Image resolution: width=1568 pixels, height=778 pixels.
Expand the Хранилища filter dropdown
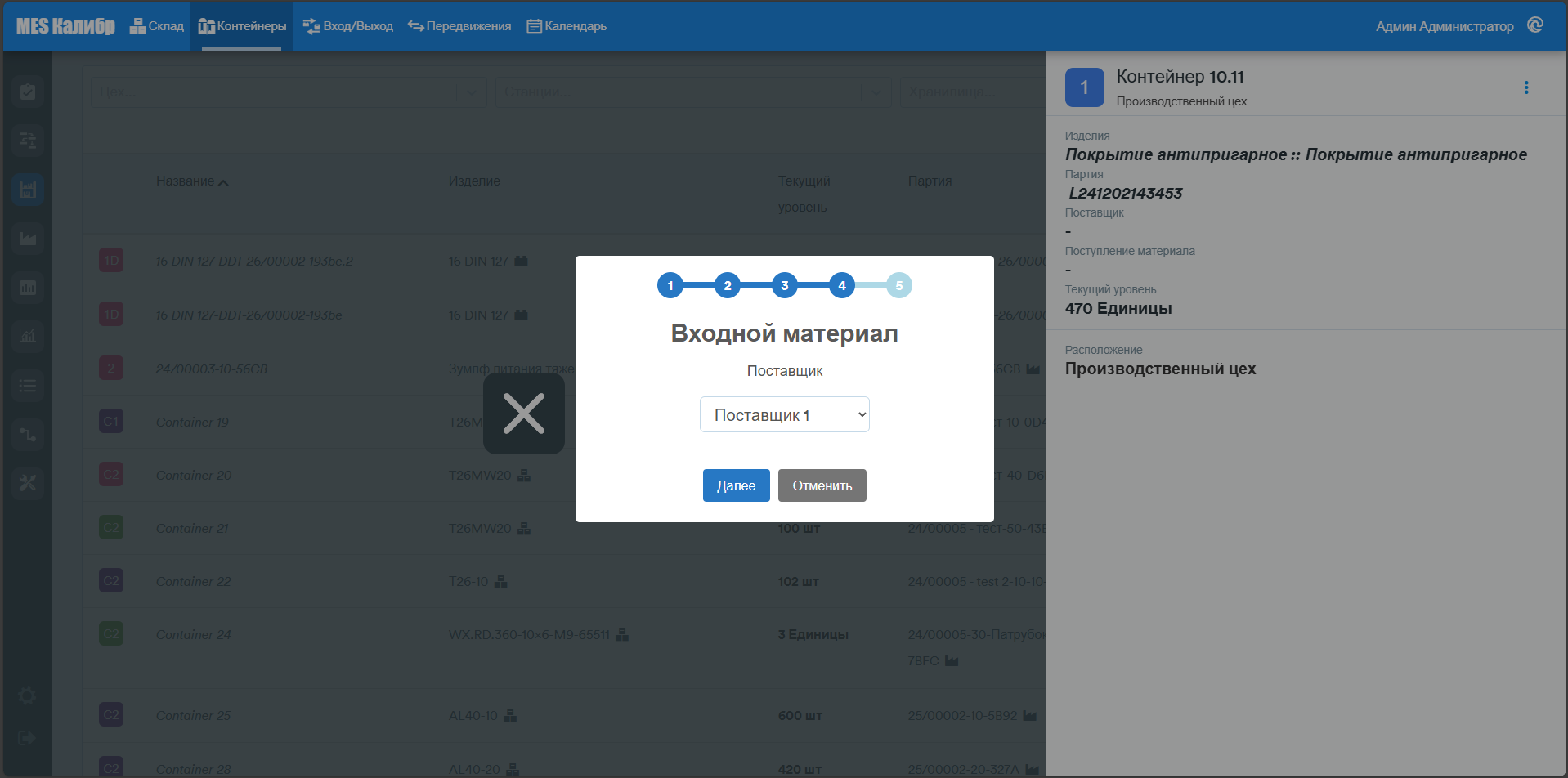[x=973, y=92]
